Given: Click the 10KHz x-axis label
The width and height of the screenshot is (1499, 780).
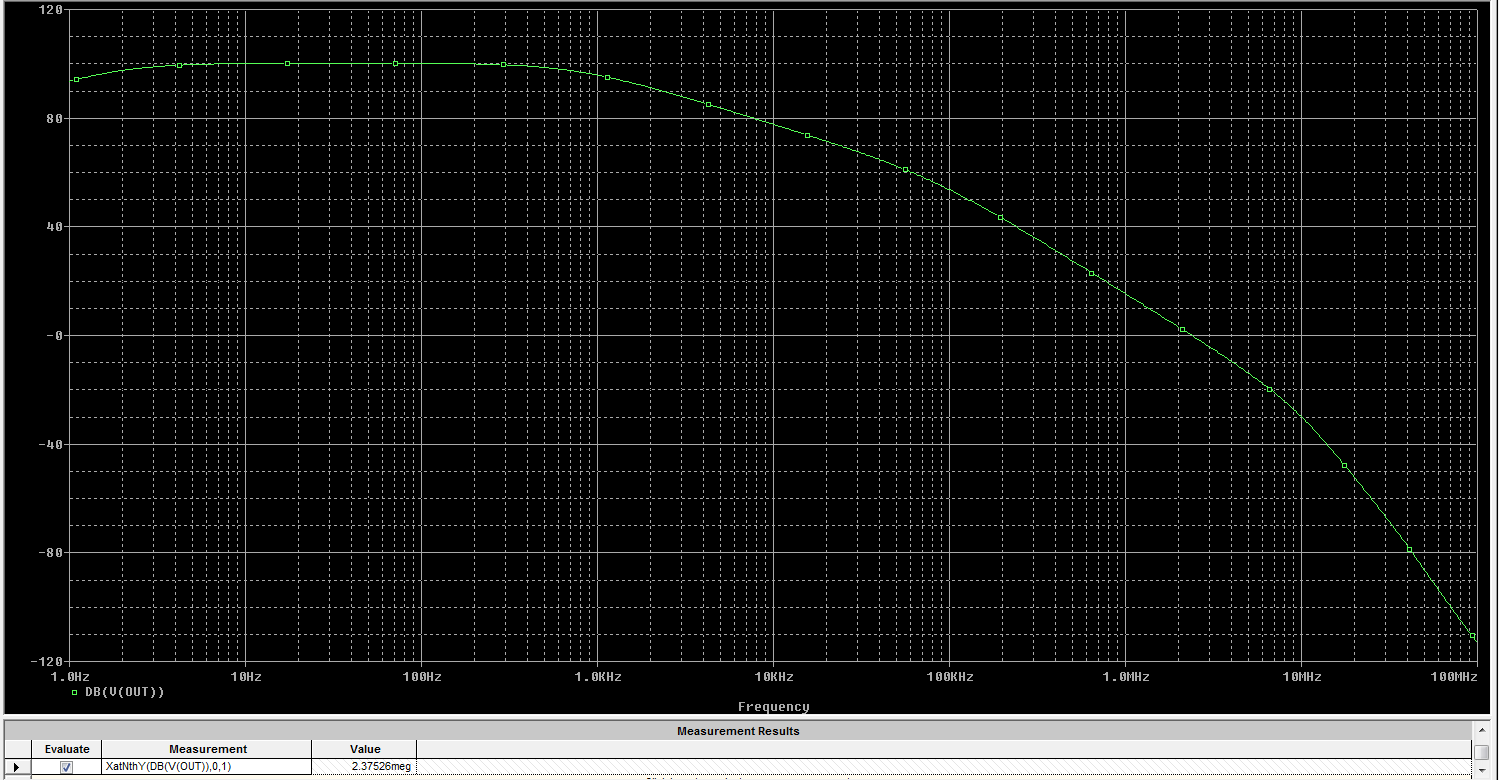Looking at the screenshot, I should point(773,677).
